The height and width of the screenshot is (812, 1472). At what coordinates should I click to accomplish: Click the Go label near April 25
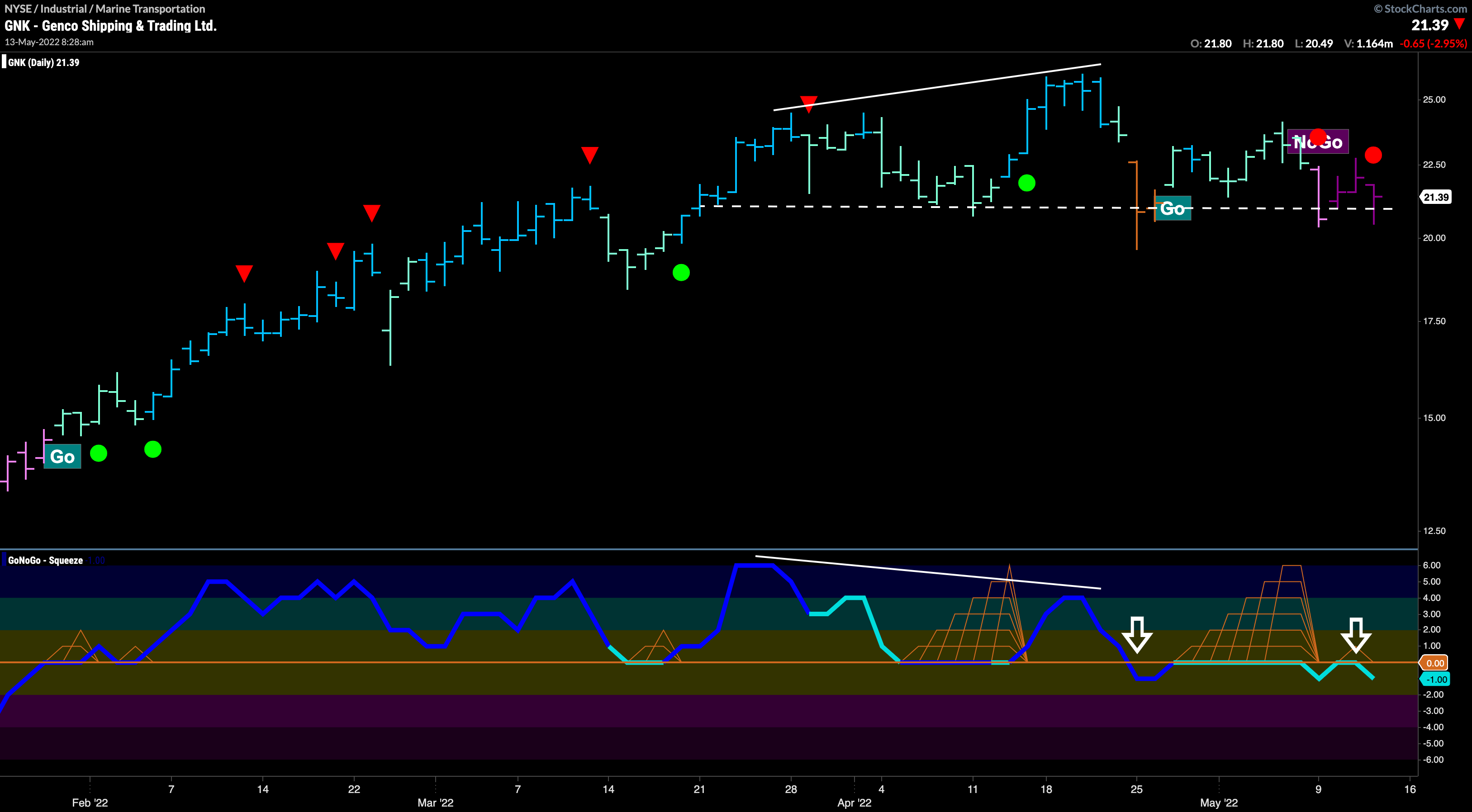click(1173, 208)
